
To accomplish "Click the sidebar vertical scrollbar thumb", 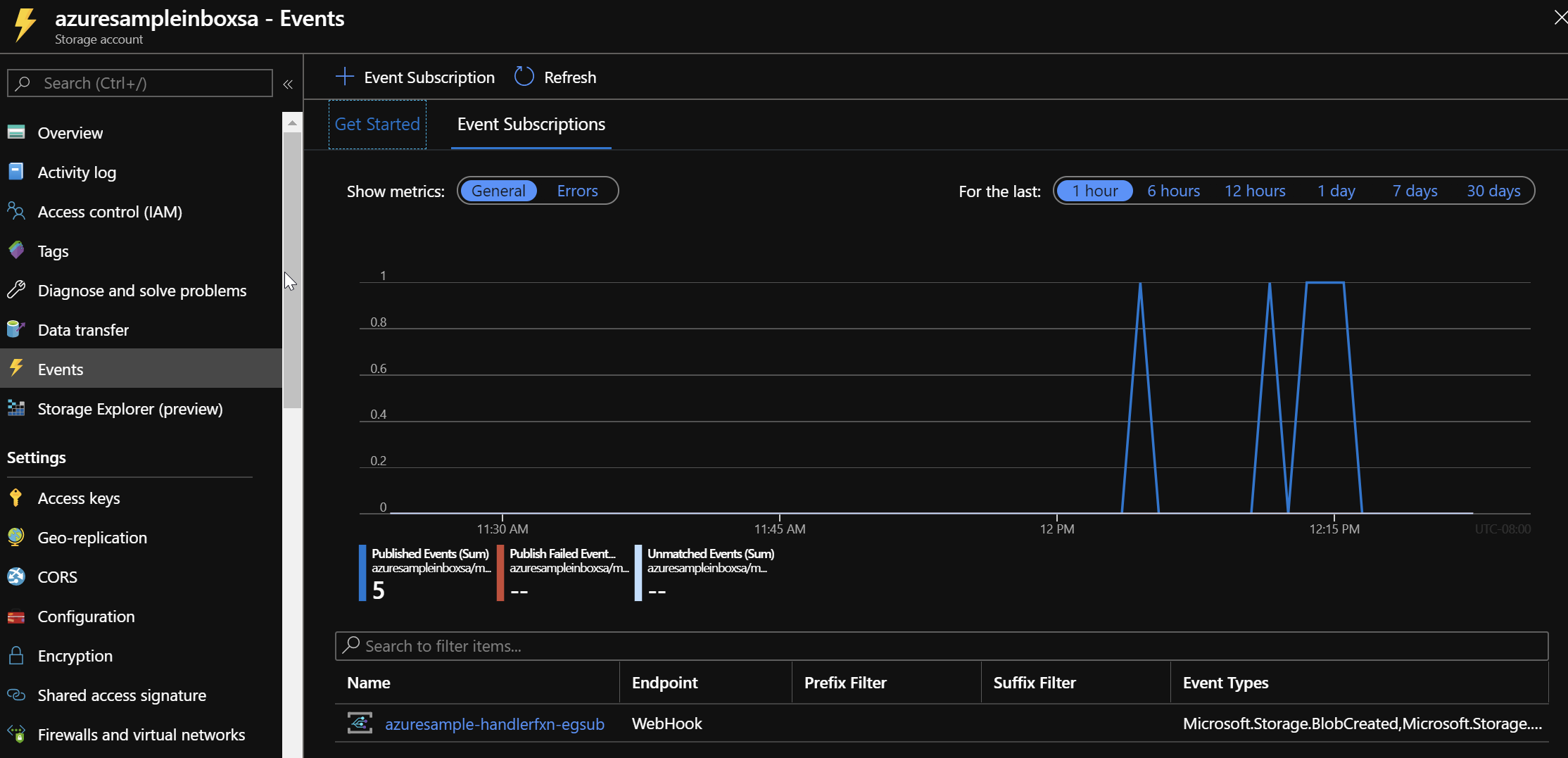I will point(292,271).
